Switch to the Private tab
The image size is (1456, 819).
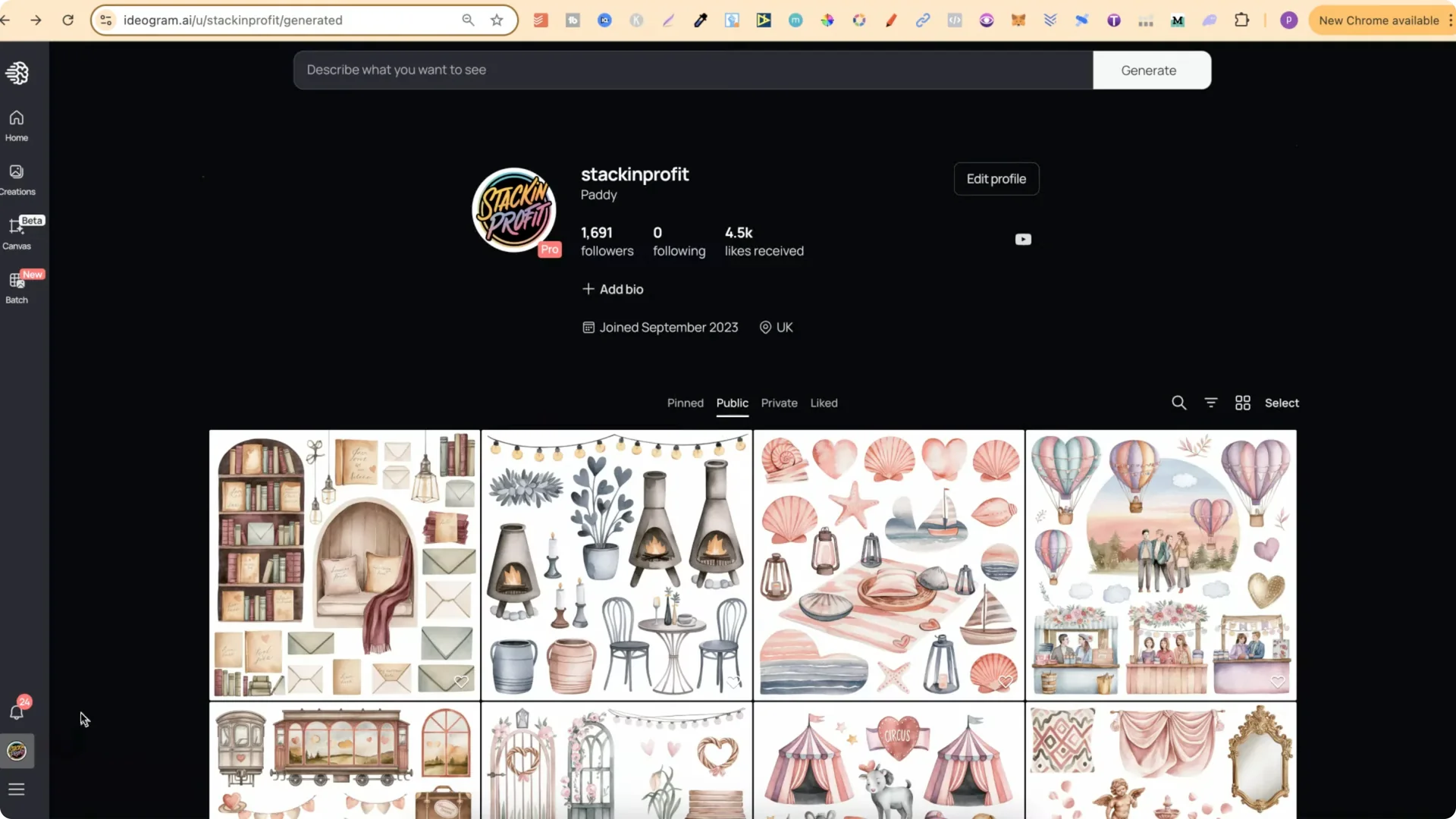(x=778, y=403)
